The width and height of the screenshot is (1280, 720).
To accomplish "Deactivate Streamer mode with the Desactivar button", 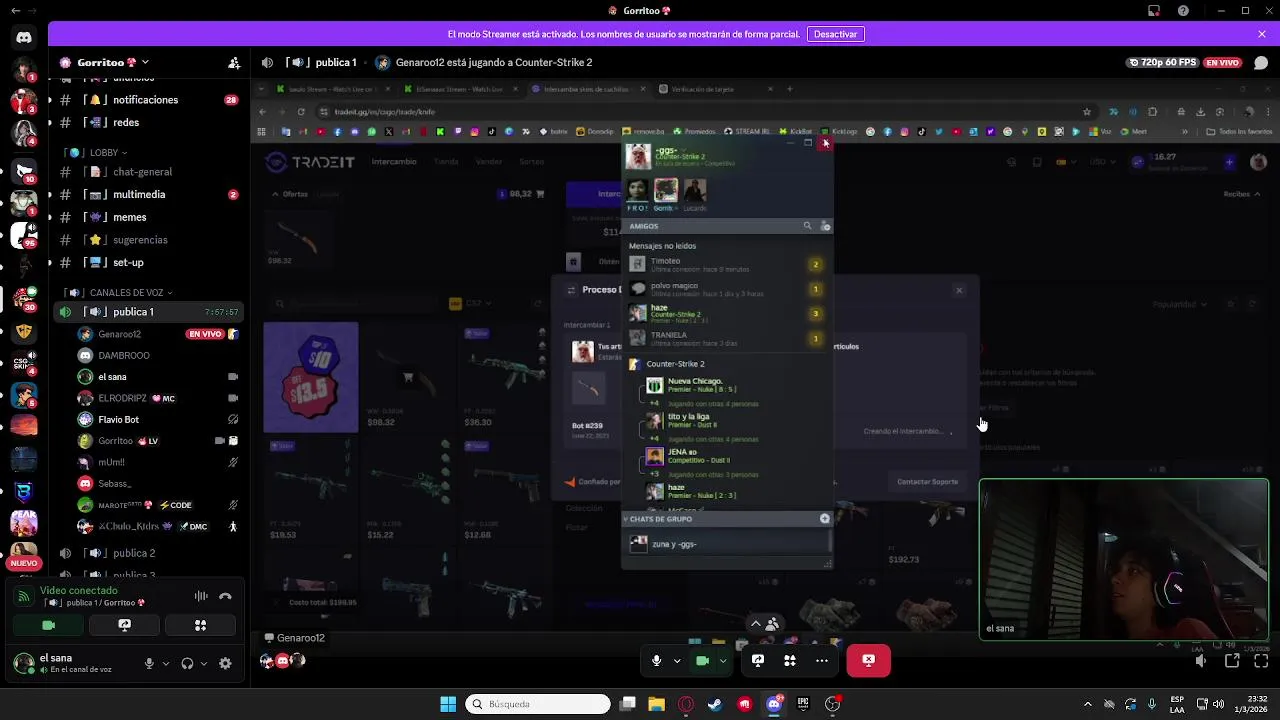I will coord(835,34).
